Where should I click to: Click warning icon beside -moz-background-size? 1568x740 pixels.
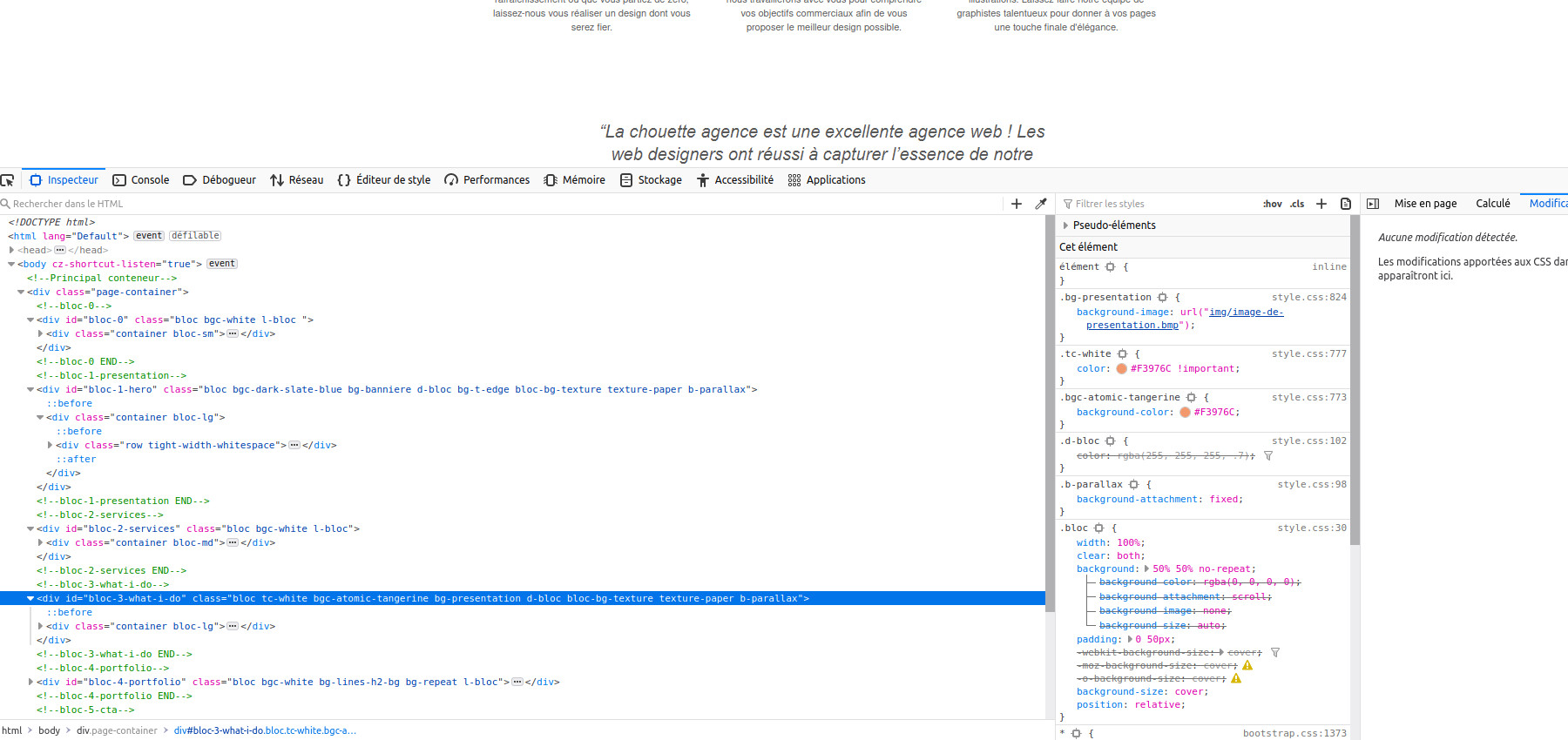point(1247,665)
